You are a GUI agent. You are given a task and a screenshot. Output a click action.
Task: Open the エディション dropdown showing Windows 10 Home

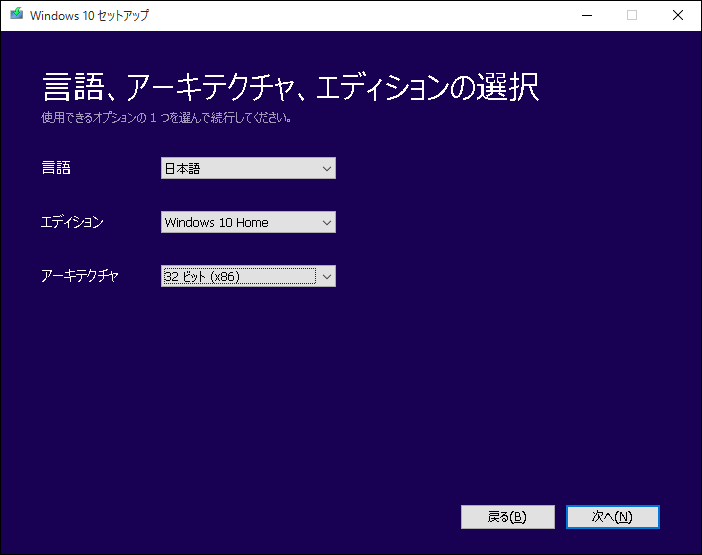(x=248, y=222)
